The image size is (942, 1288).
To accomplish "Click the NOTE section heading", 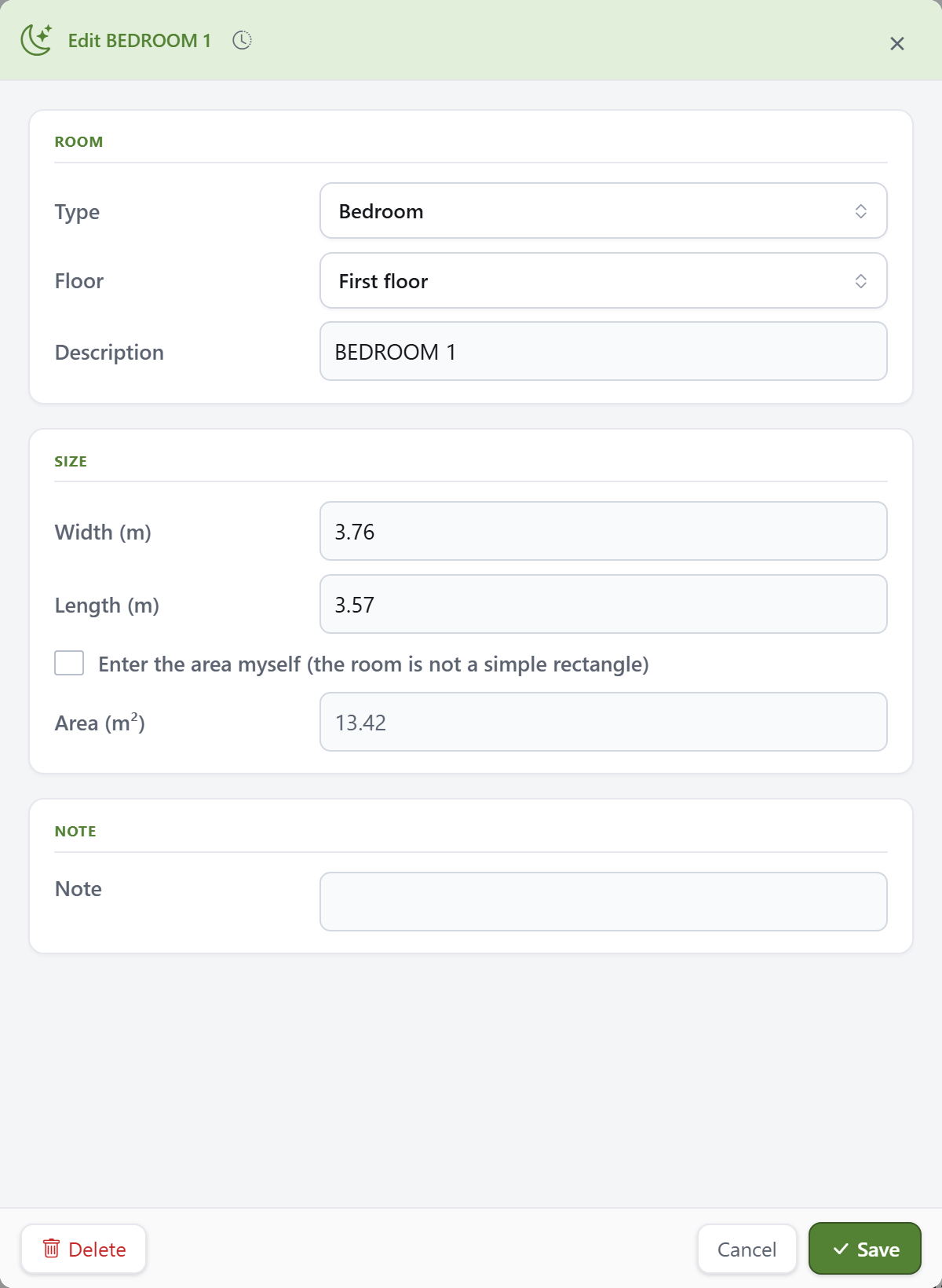I will (75, 832).
